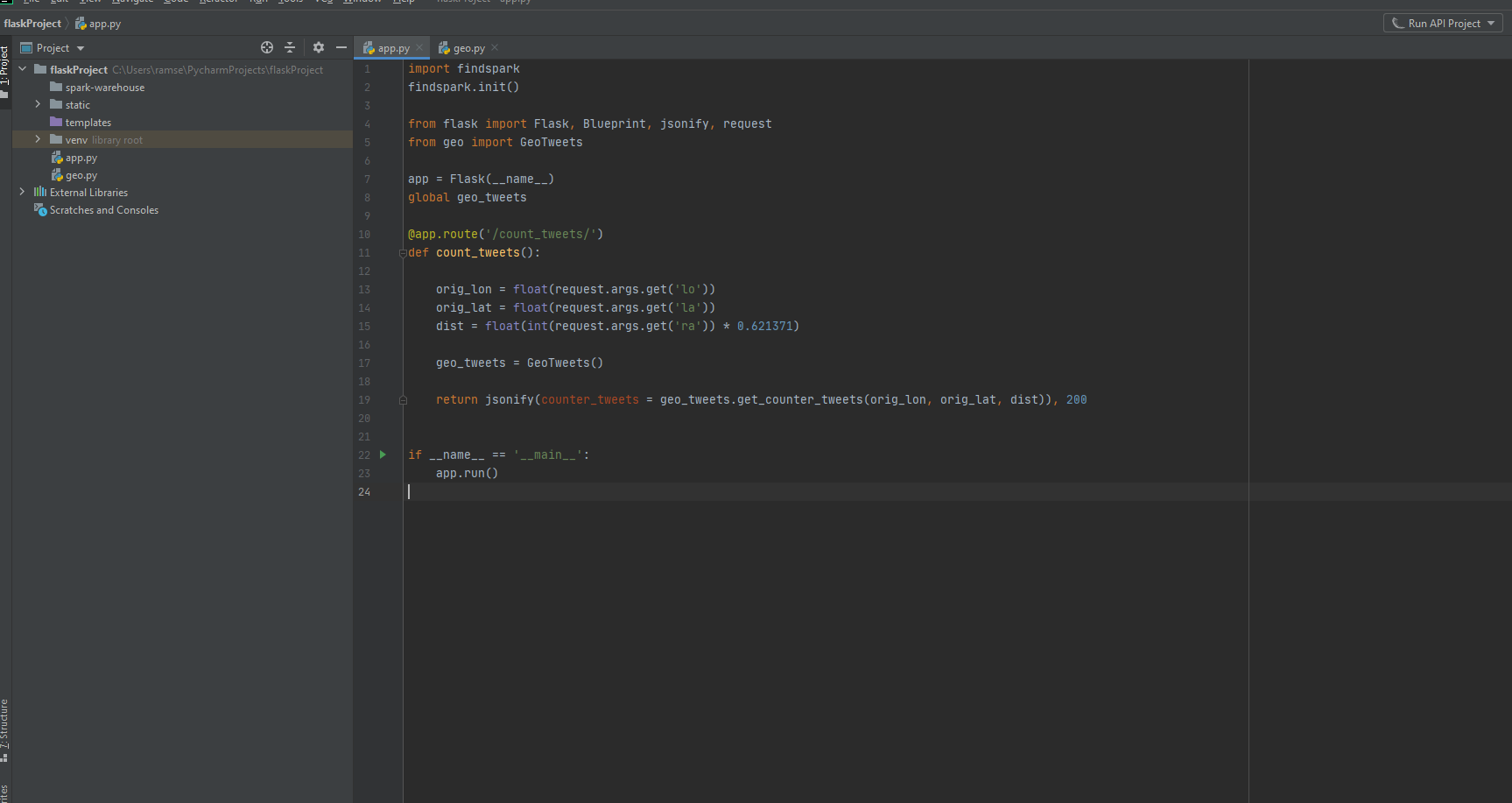Click 'findspark.init()' on line 2
This screenshot has height=803, width=1512.
pyautogui.click(x=463, y=88)
